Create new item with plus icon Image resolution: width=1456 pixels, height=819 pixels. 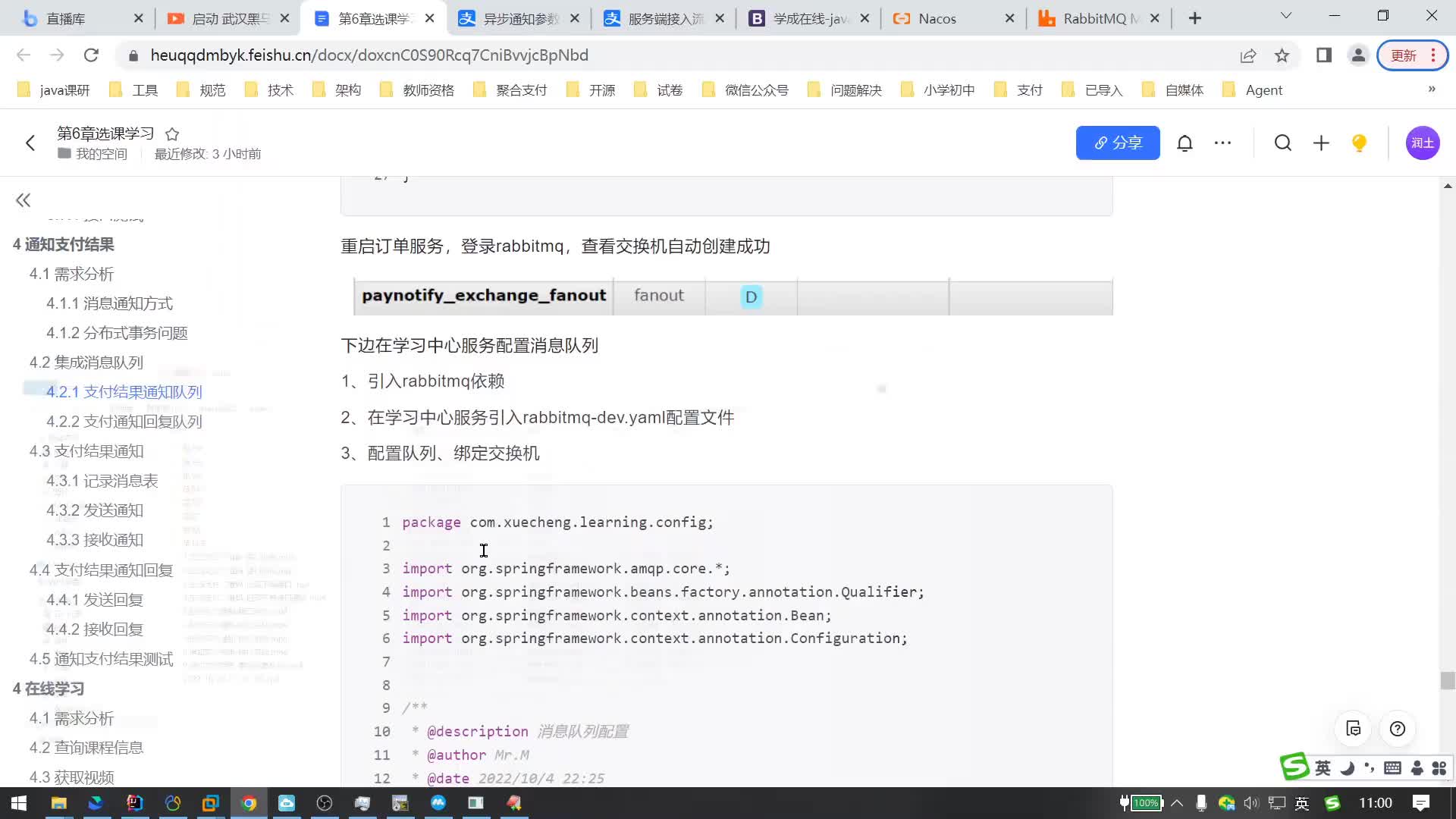(x=1321, y=143)
